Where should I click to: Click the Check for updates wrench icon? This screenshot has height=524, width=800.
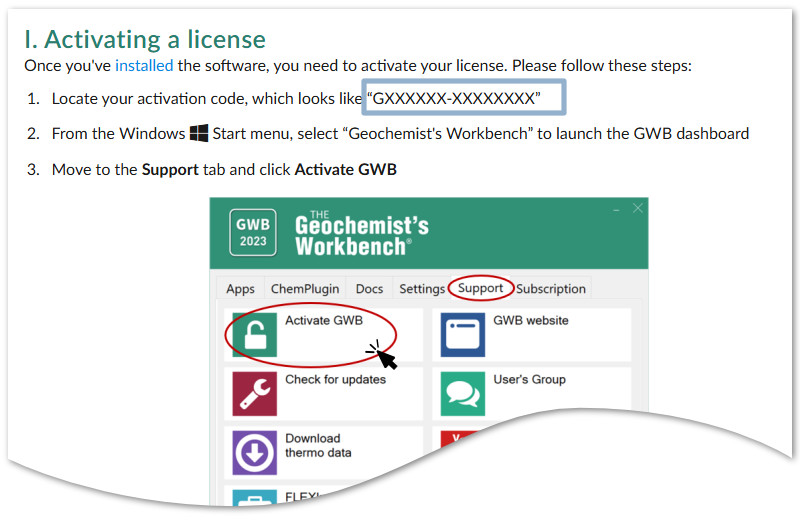pyautogui.click(x=255, y=394)
